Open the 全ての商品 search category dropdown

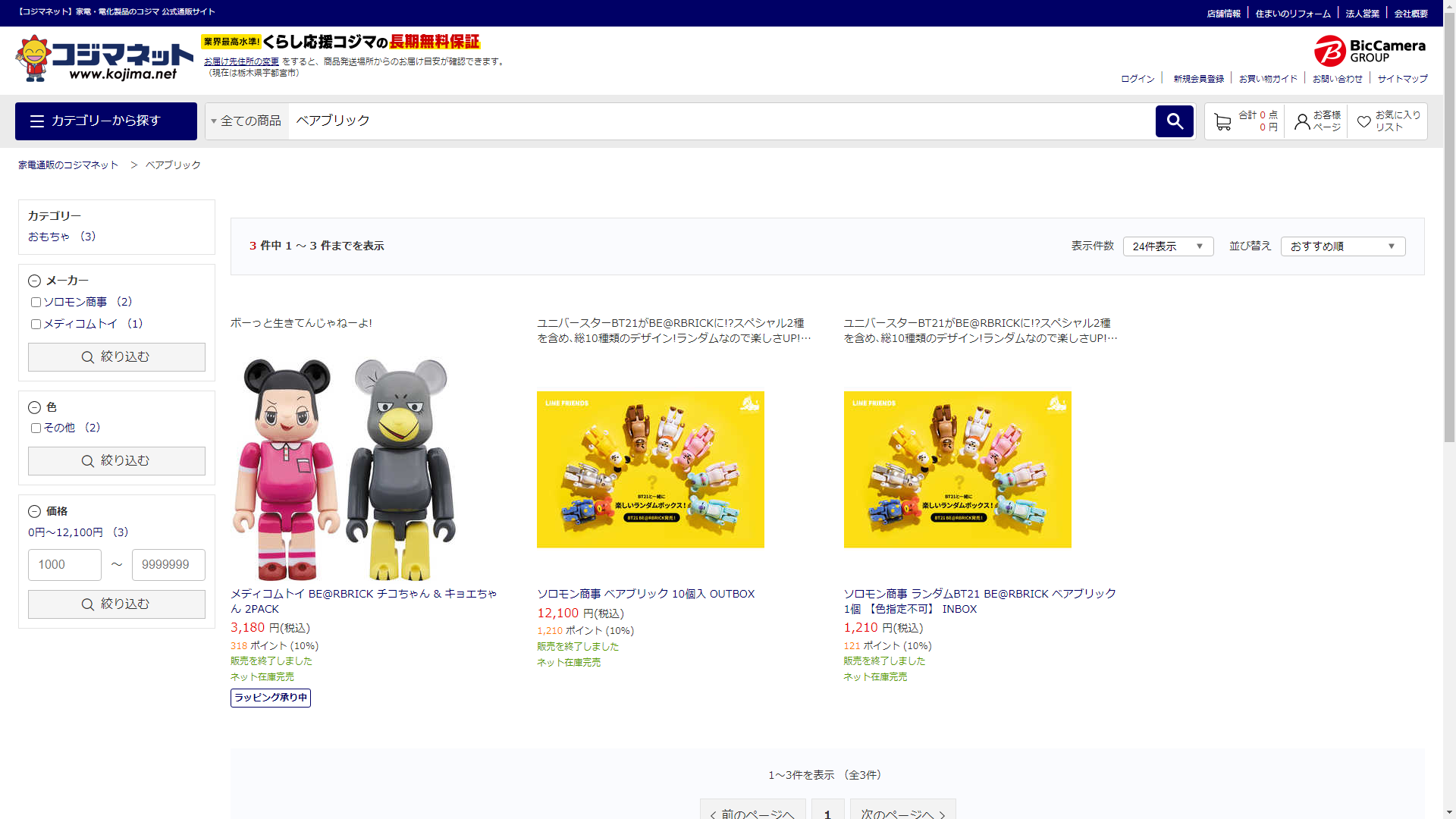click(246, 121)
